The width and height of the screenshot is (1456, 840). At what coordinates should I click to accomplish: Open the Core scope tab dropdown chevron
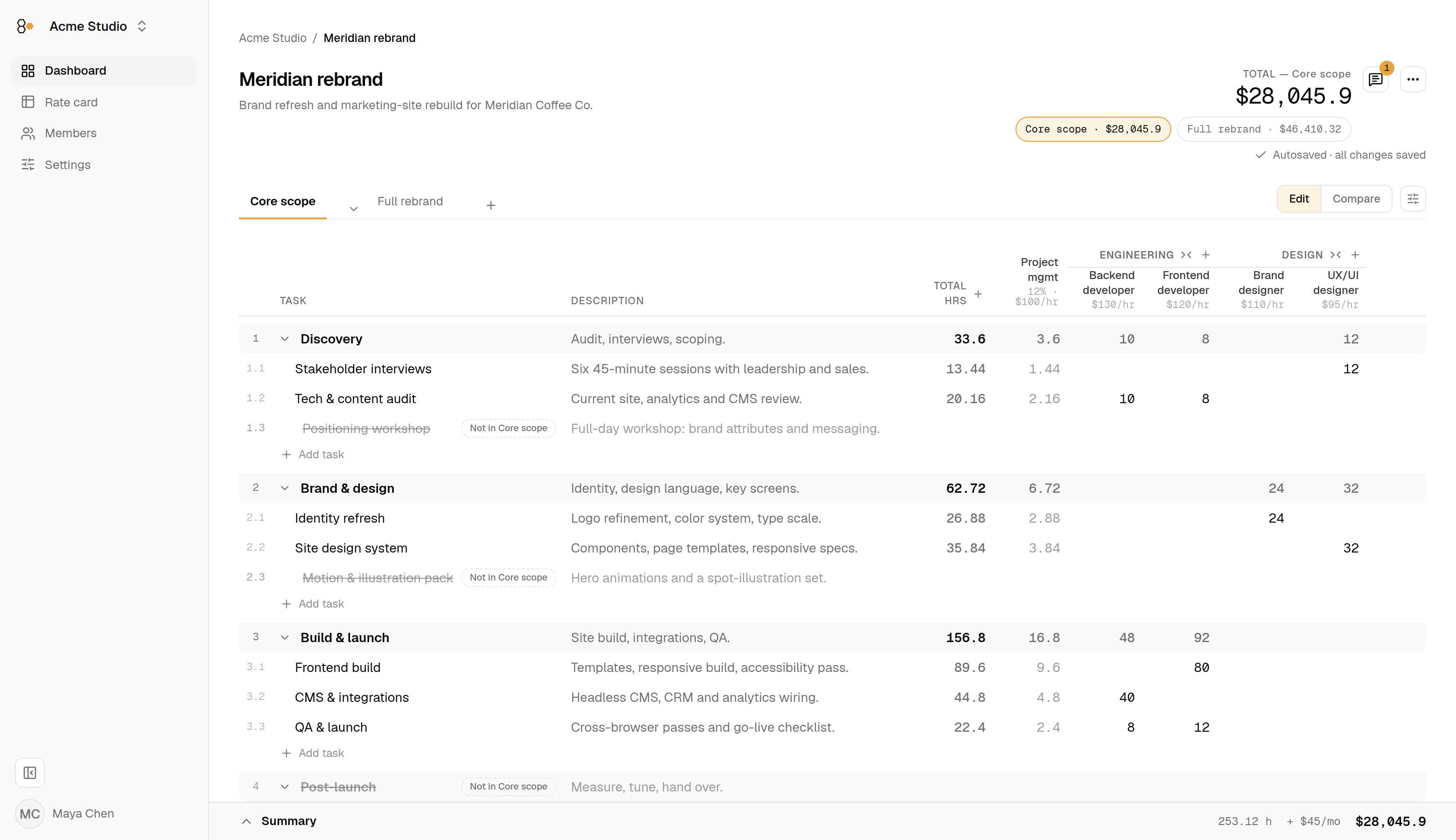point(354,208)
